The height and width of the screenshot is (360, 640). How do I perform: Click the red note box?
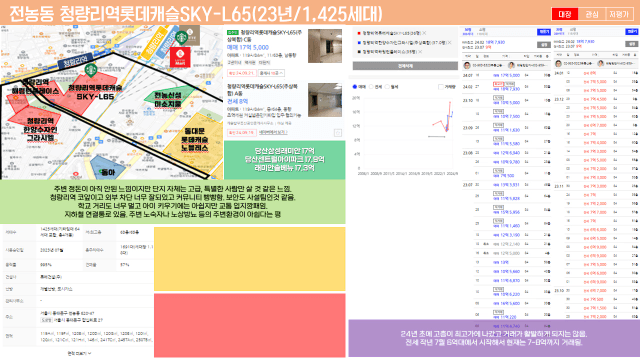coord(250,325)
